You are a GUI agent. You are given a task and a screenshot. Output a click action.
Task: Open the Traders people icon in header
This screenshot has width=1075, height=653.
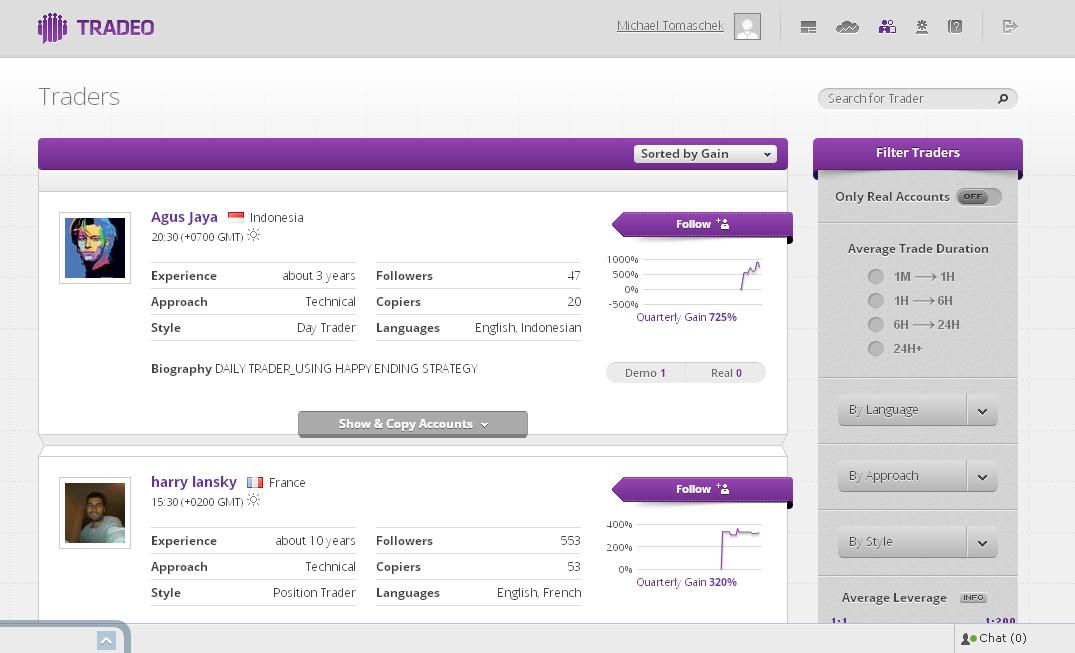(x=887, y=27)
